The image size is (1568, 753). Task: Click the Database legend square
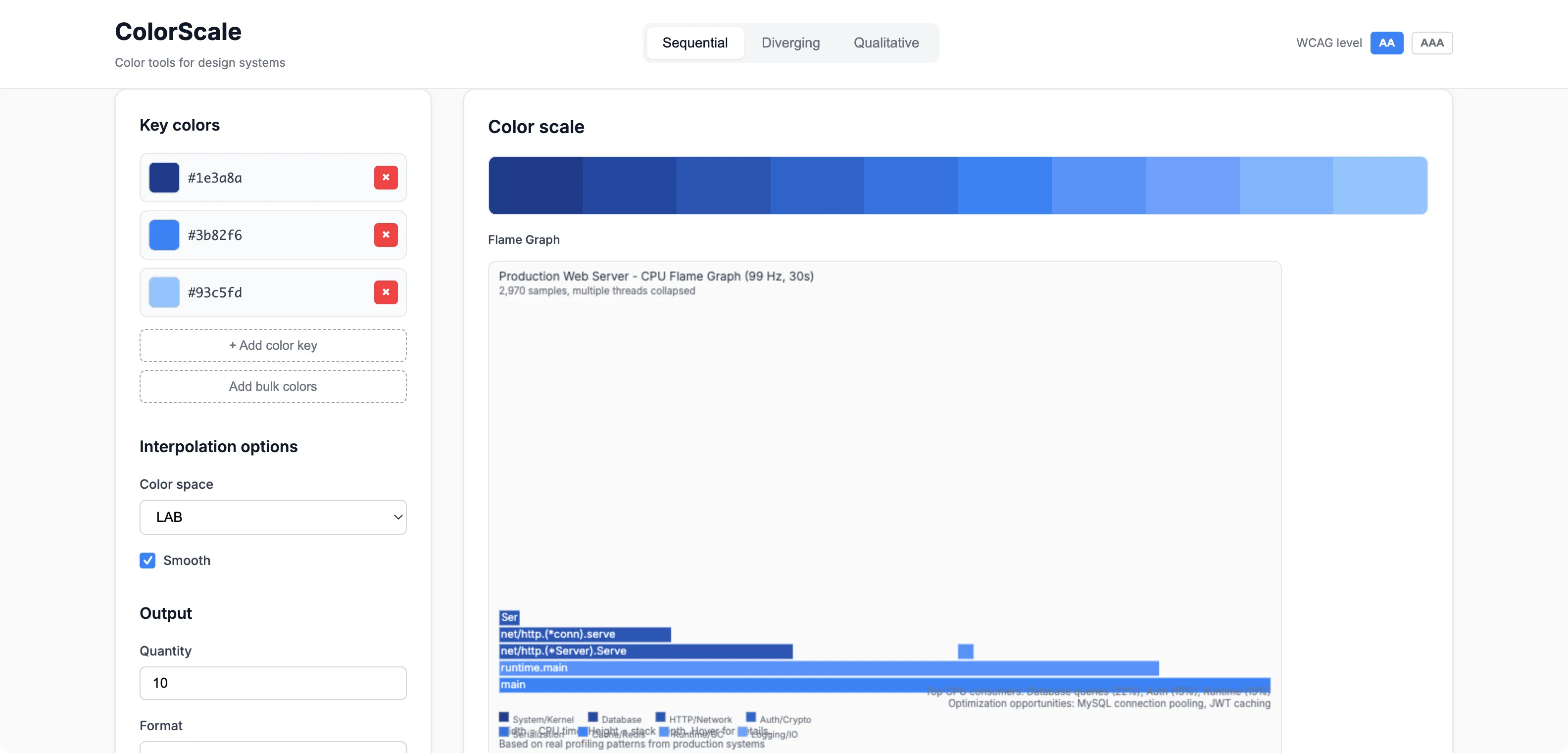pyautogui.click(x=592, y=717)
